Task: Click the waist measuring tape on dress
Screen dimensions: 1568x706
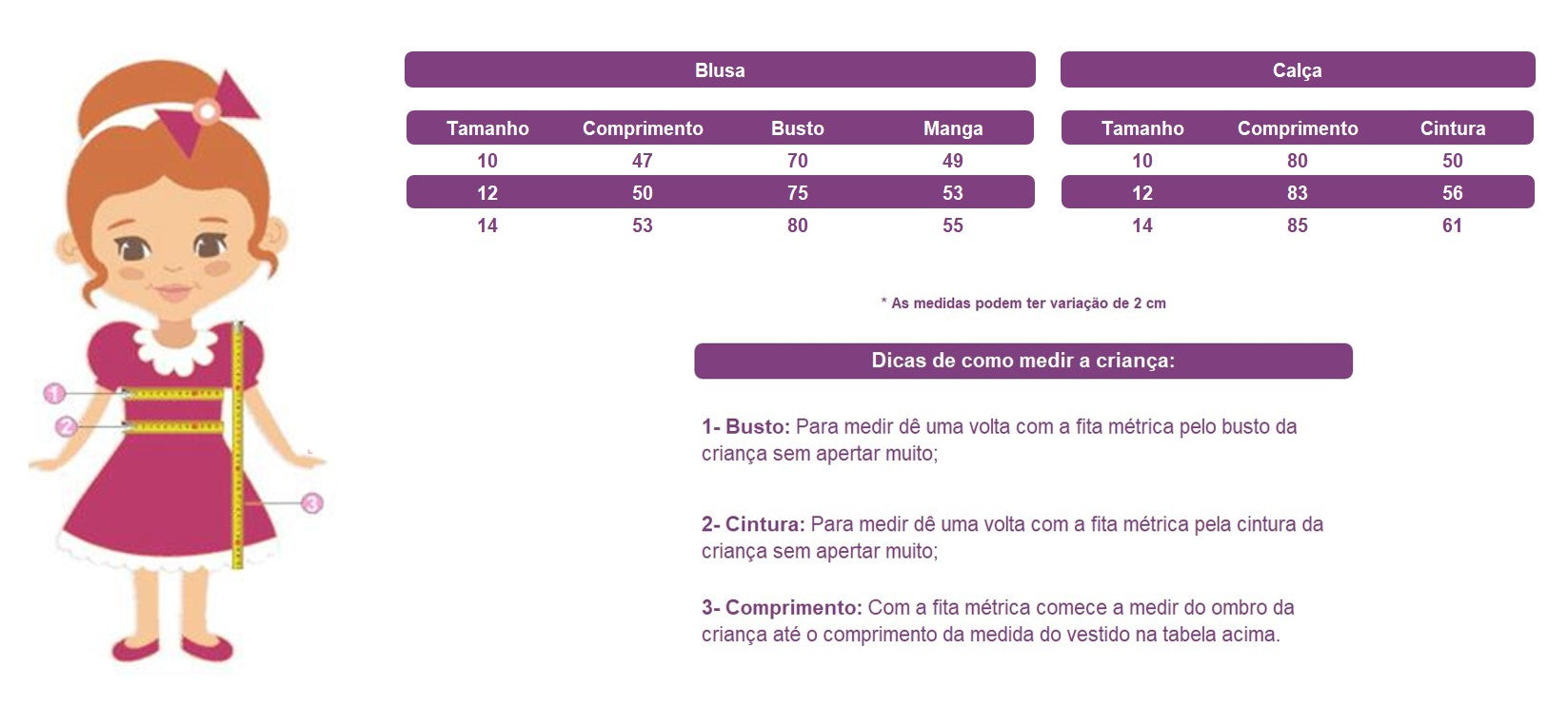Action: point(175,426)
